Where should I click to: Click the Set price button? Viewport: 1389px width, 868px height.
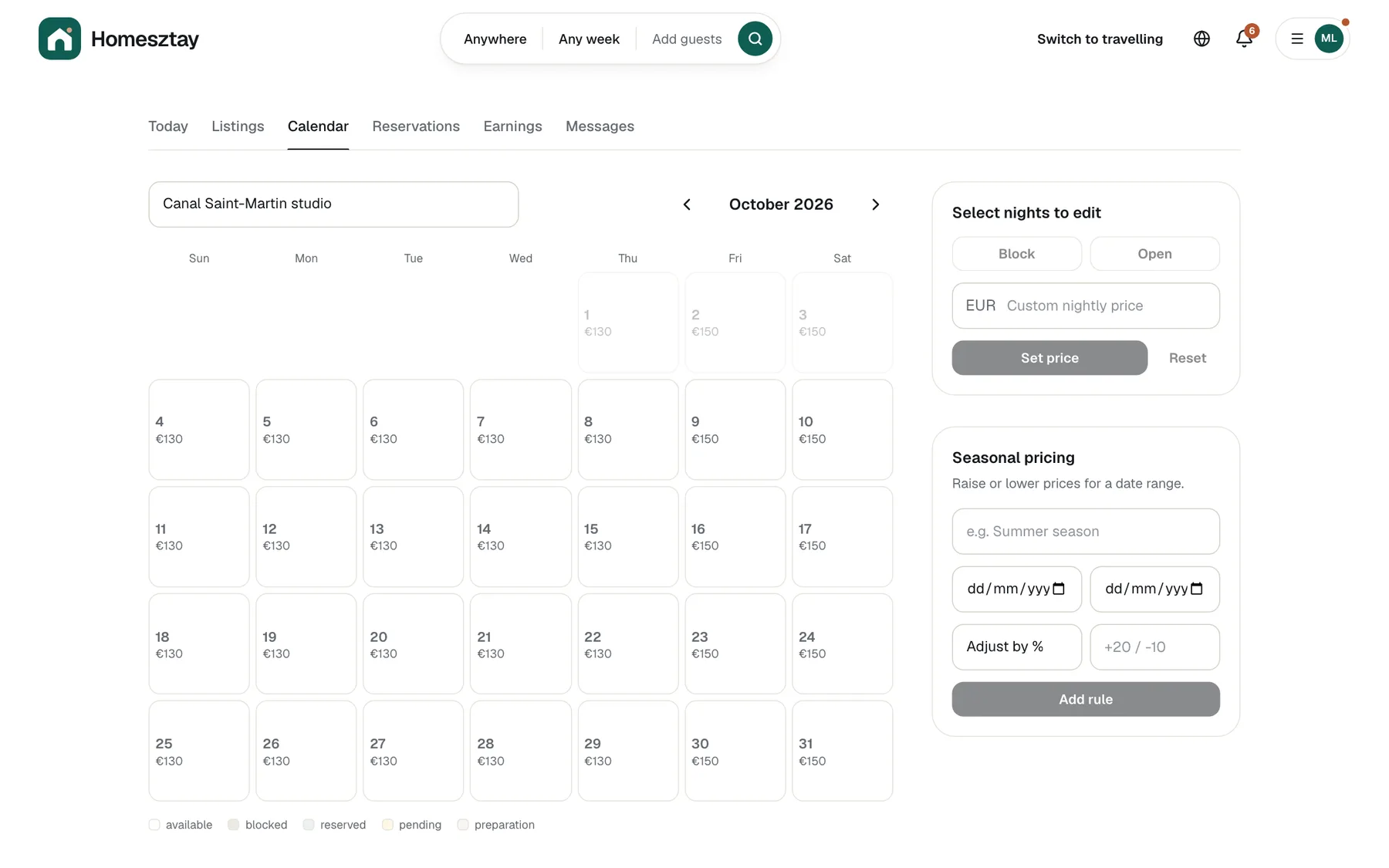point(1049,358)
